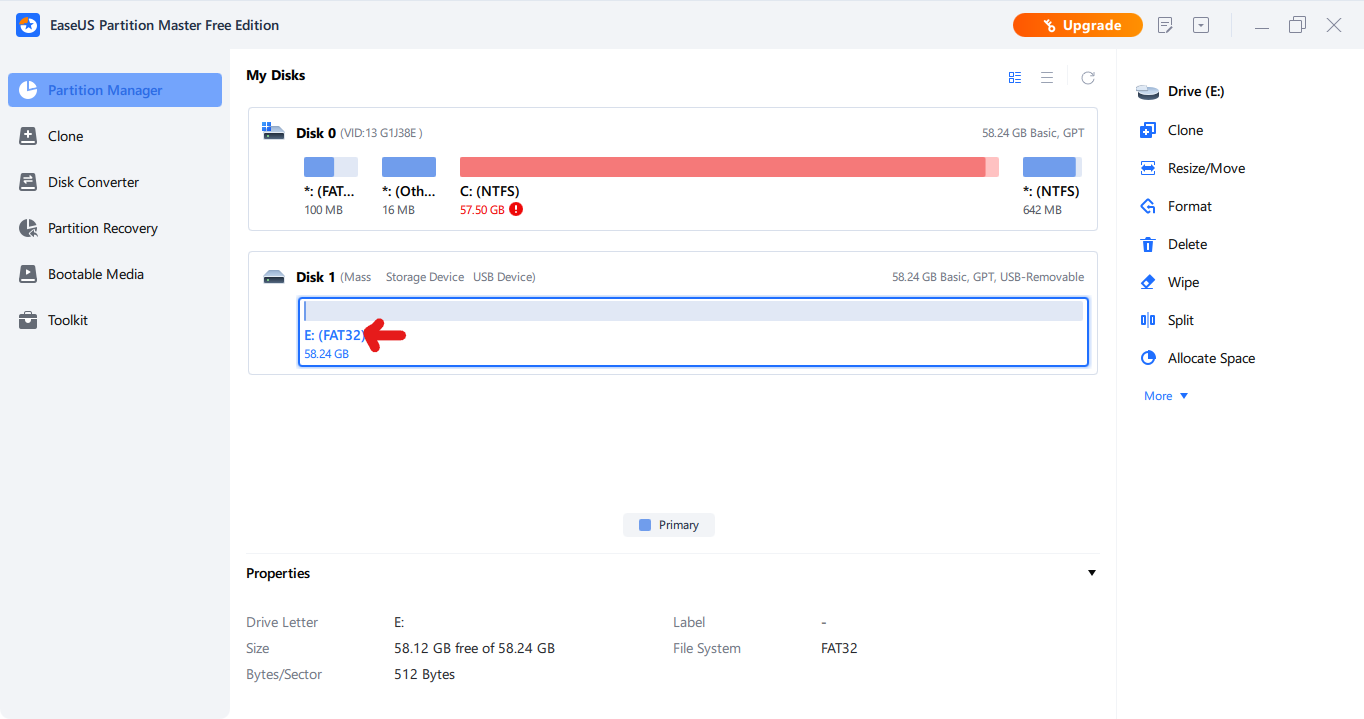Image resolution: width=1364 pixels, height=719 pixels.
Task: Delete the E: partition
Action: (1187, 244)
